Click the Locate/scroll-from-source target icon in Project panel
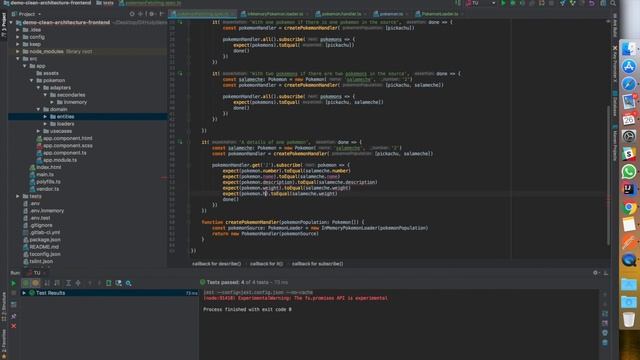 [x=132, y=14]
